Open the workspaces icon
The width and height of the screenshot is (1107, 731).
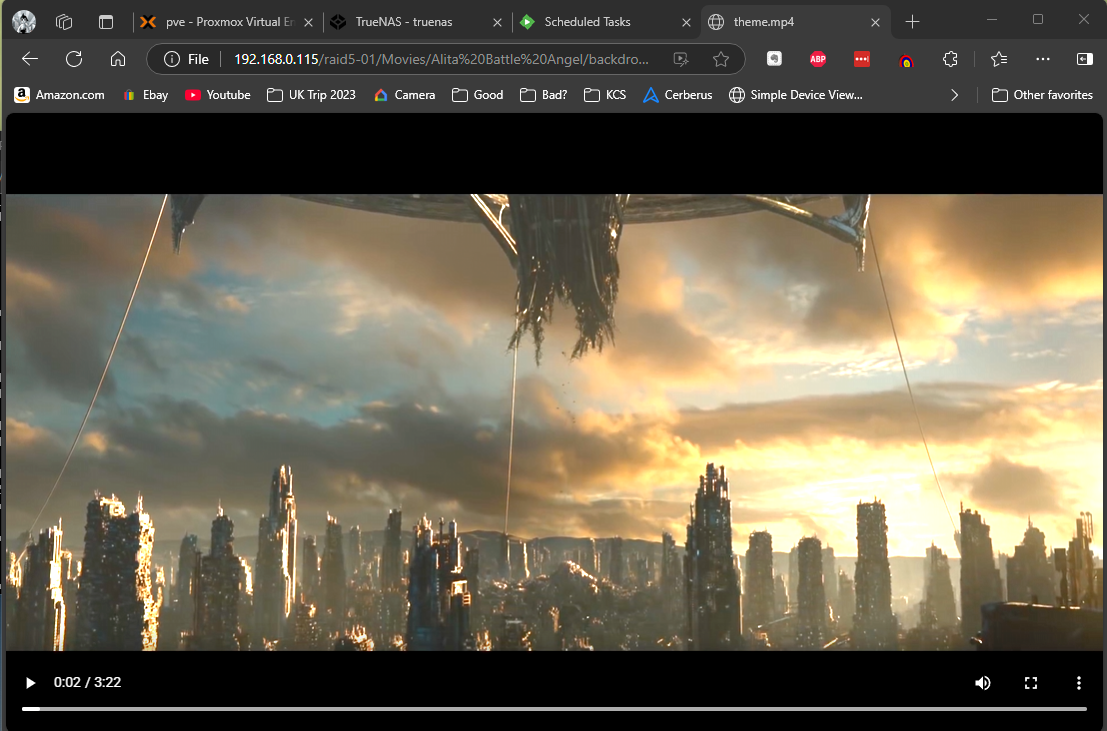[x=64, y=22]
